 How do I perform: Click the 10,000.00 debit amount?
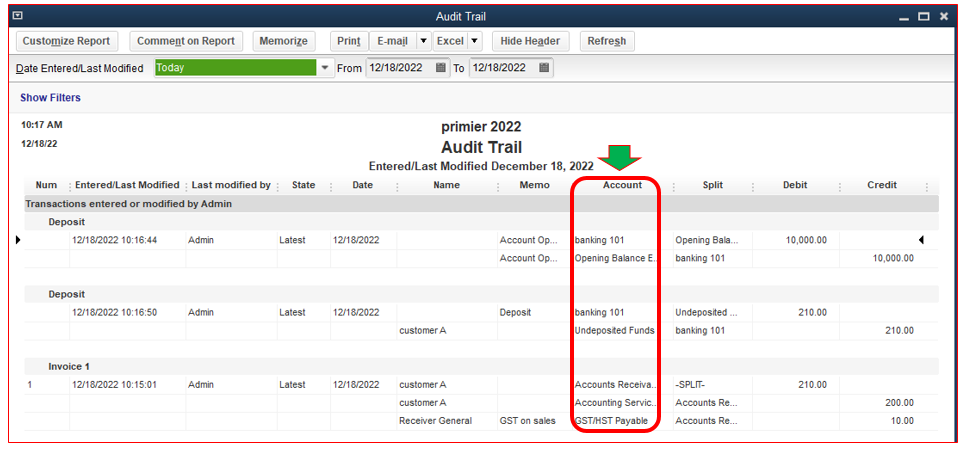pyautogui.click(x=805, y=240)
